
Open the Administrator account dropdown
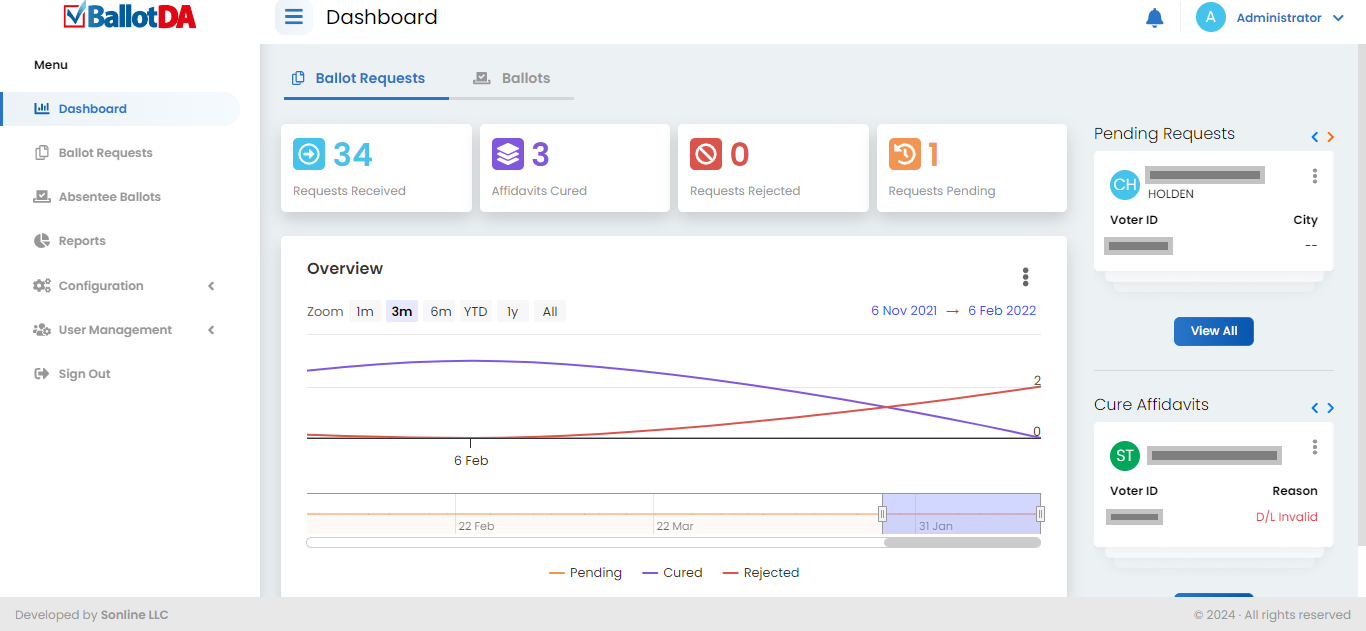(x=1271, y=18)
